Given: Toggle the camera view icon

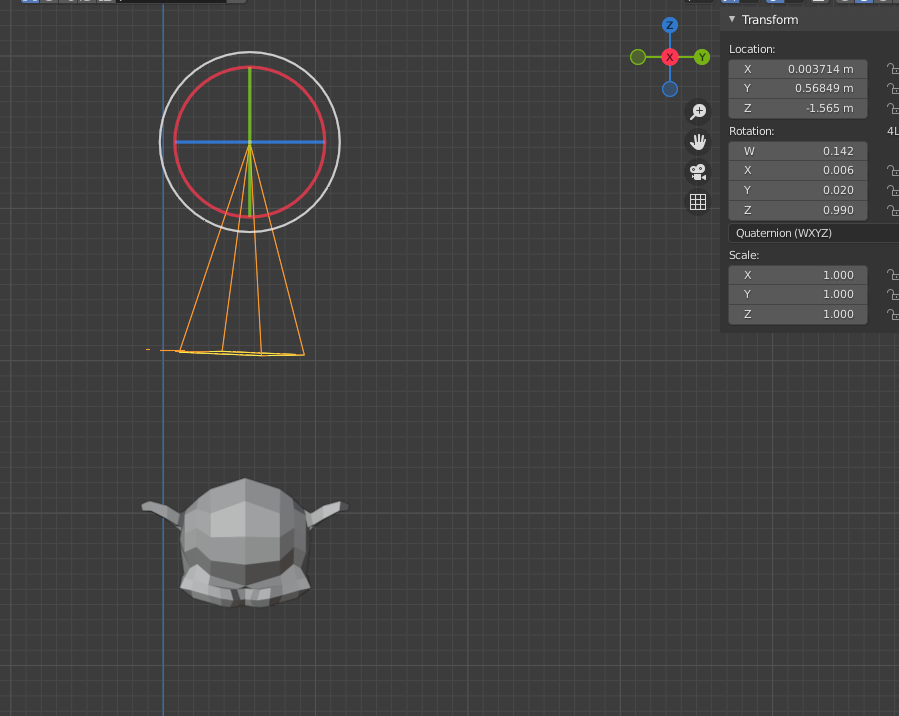Looking at the screenshot, I should click(698, 172).
